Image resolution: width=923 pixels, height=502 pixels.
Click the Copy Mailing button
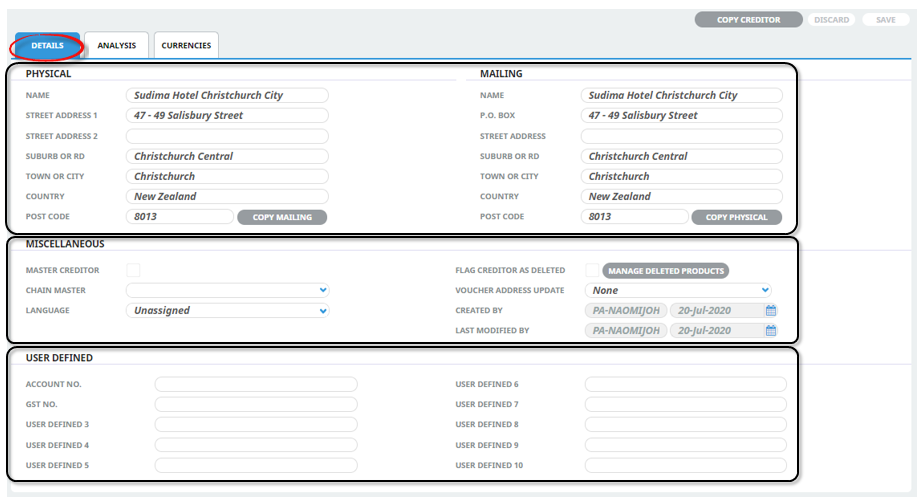tap(282, 217)
